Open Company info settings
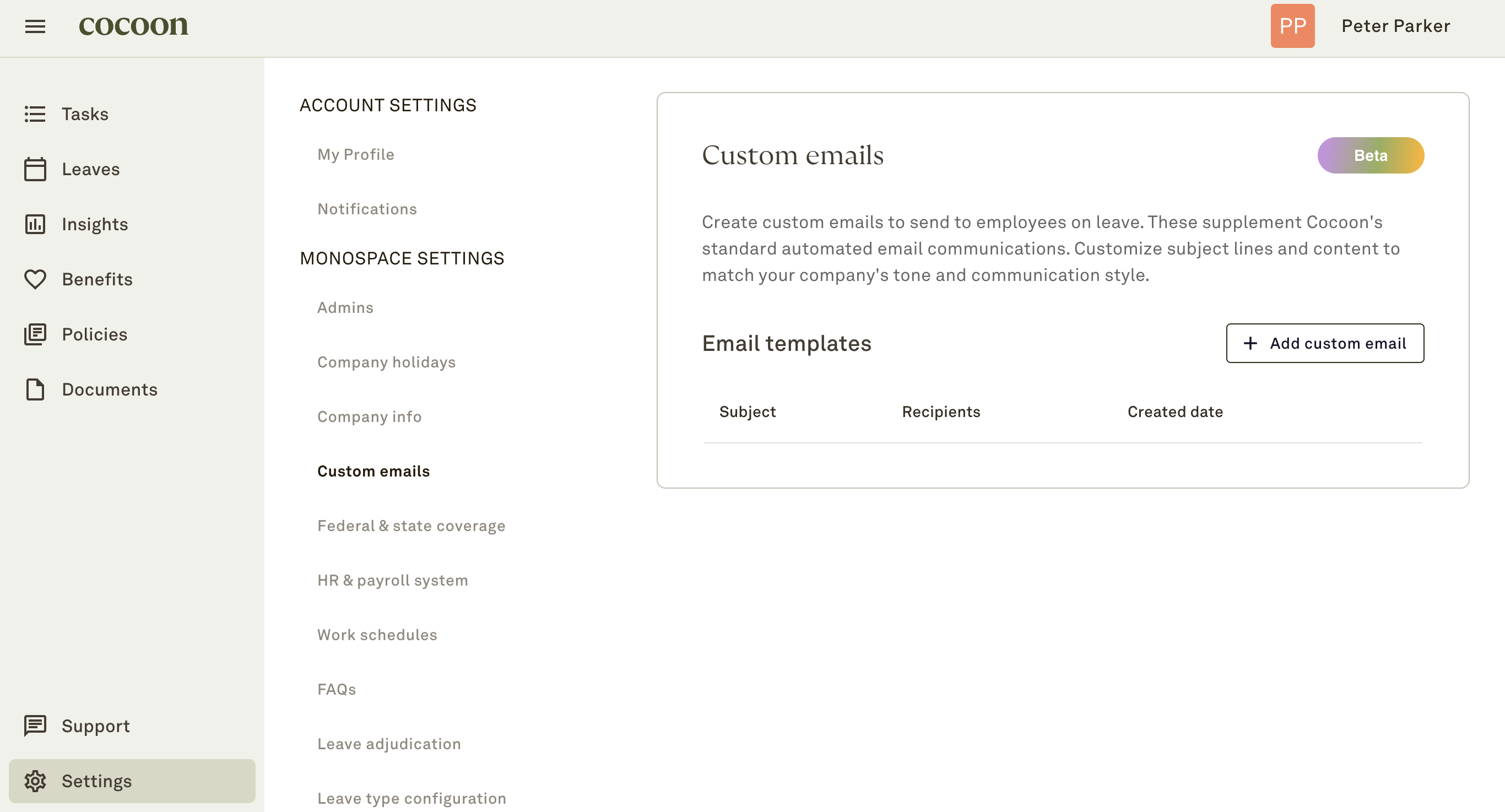1505x812 pixels. [x=369, y=416]
